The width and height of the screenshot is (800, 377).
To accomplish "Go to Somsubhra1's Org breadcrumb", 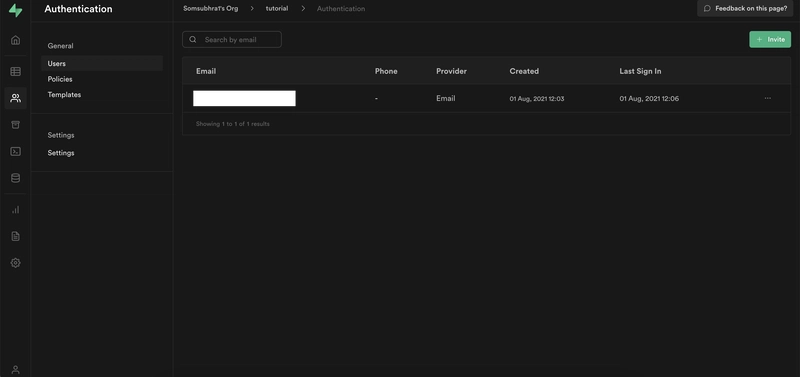I will tap(211, 9).
